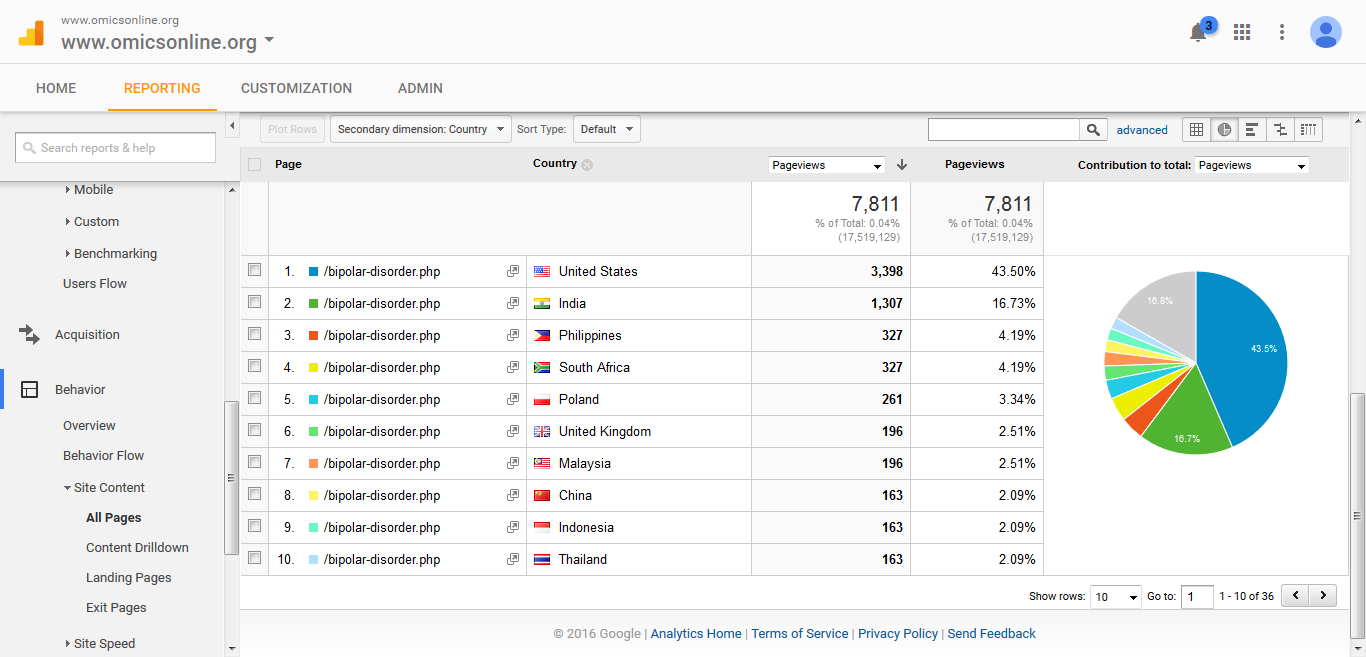Check the United Kingdom row checkbox

click(x=254, y=430)
